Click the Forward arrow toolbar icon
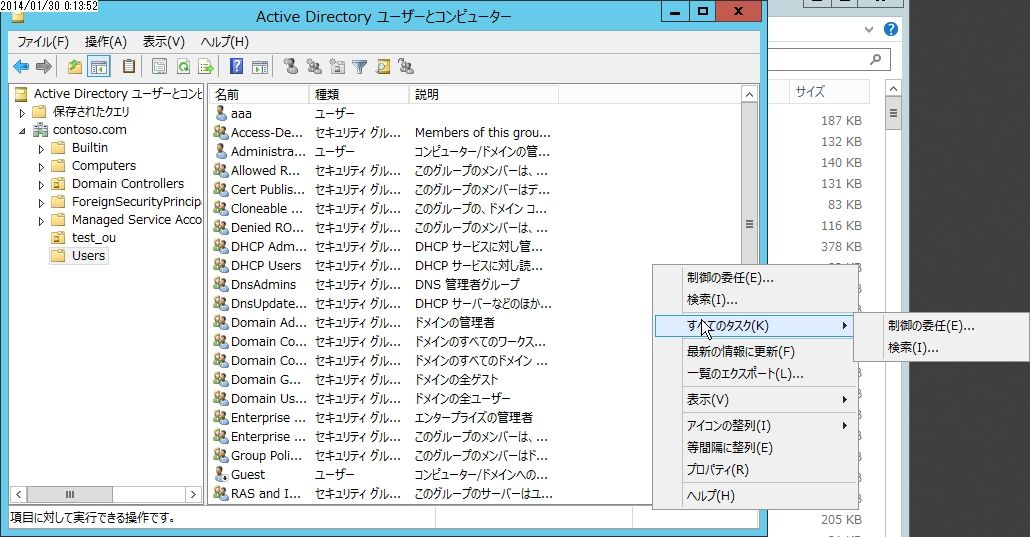Image resolution: width=1030 pixels, height=537 pixels. point(43,66)
